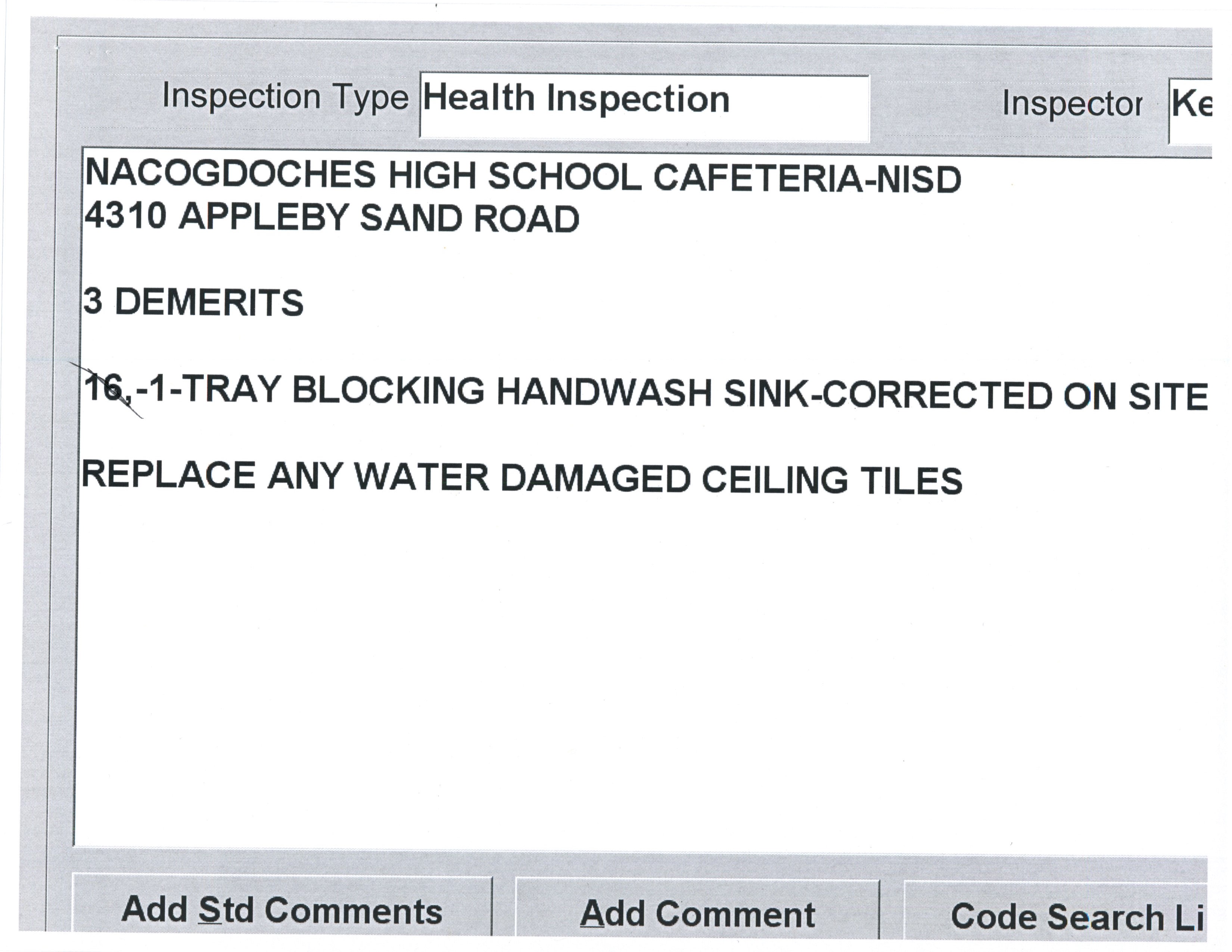The height and width of the screenshot is (952, 1232).
Task: Click the word DAMAGED in comments
Action: click(x=595, y=478)
